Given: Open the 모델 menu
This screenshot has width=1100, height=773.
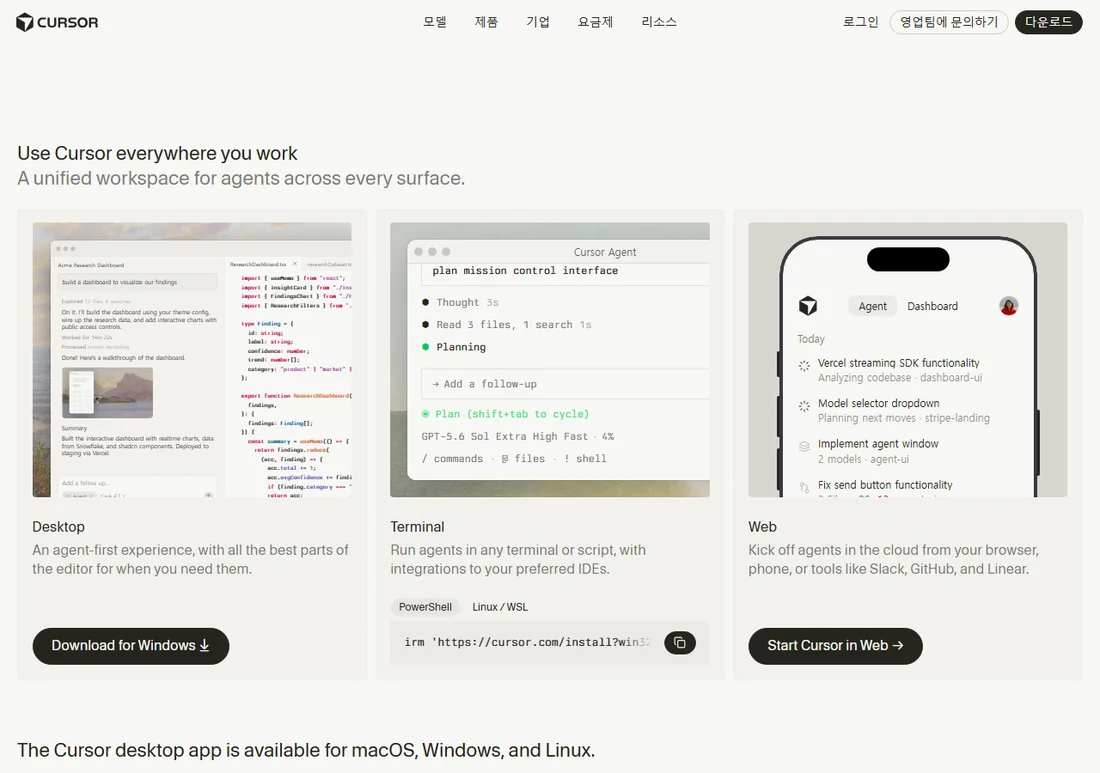Looking at the screenshot, I should 434,22.
